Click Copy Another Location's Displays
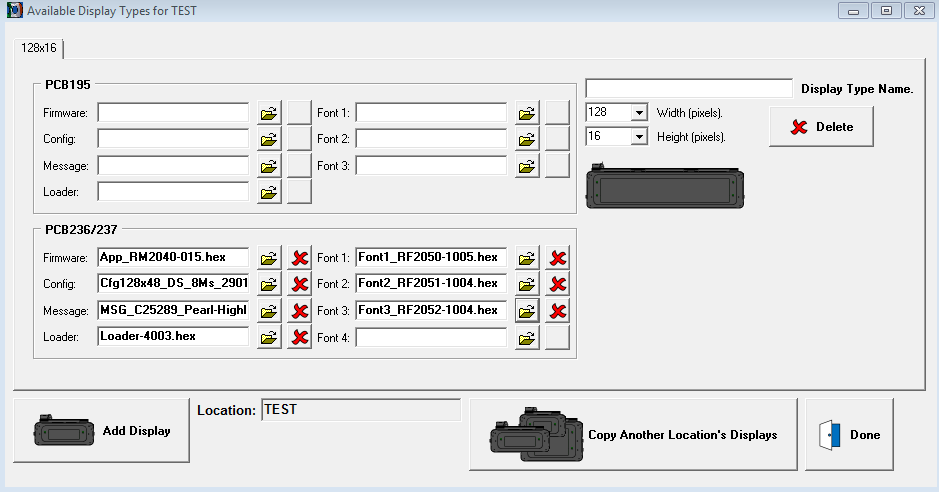 pyautogui.click(x=633, y=435)
